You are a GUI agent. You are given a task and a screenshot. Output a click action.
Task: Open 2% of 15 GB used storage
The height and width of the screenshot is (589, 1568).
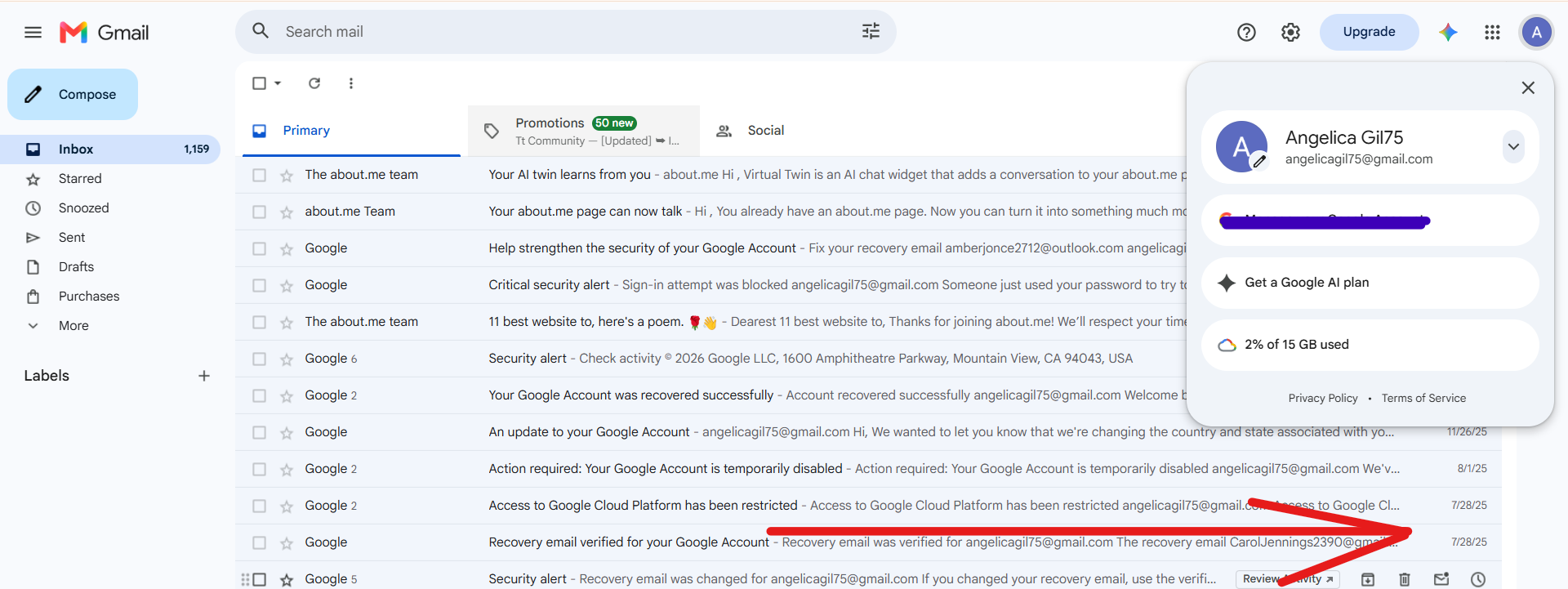coord(1370,345)
